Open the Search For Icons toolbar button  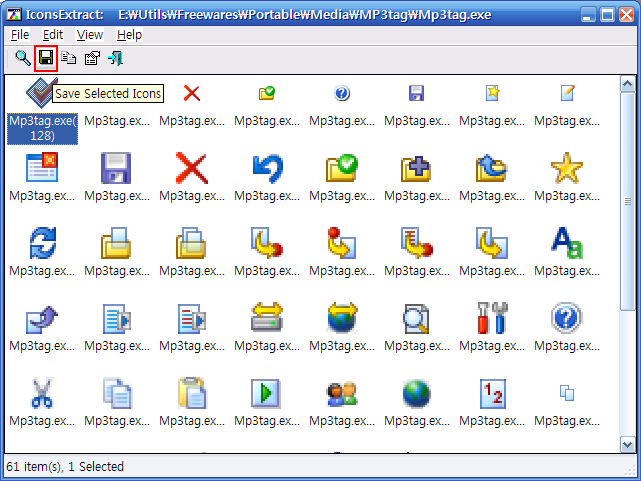(x=22, y=58)
